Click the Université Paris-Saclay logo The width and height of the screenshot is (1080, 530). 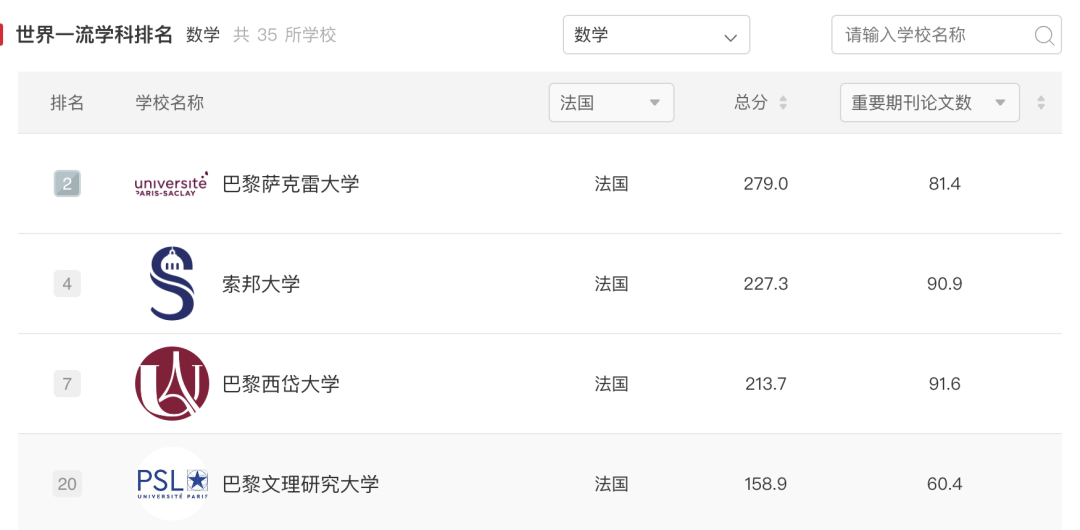[171, 184]
